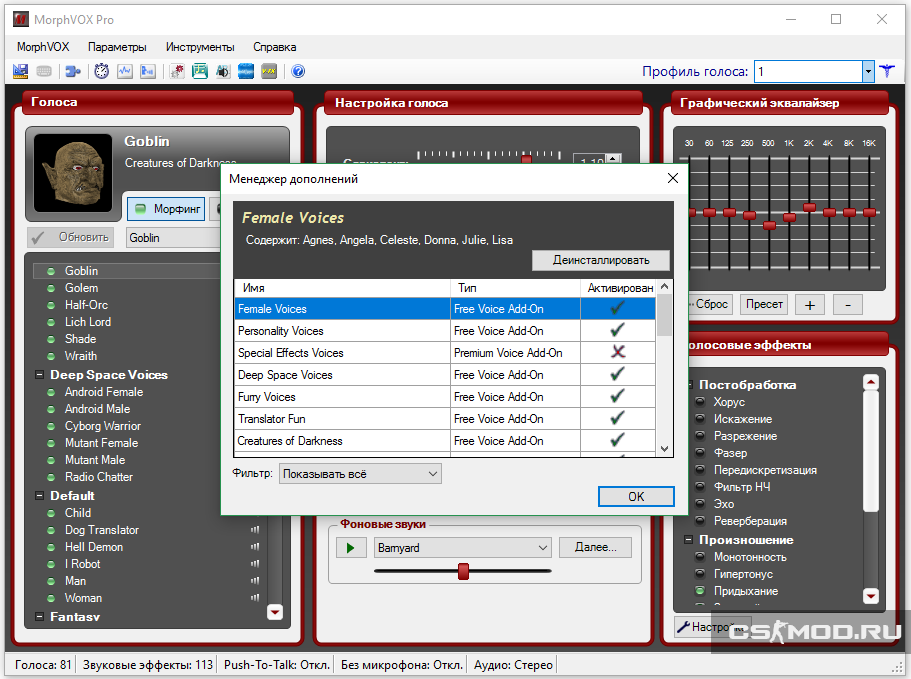911x679 pixels.
Task: Click the save-disk icon in the toolbar
Action: pyautogui.click(x=20, y=71)
